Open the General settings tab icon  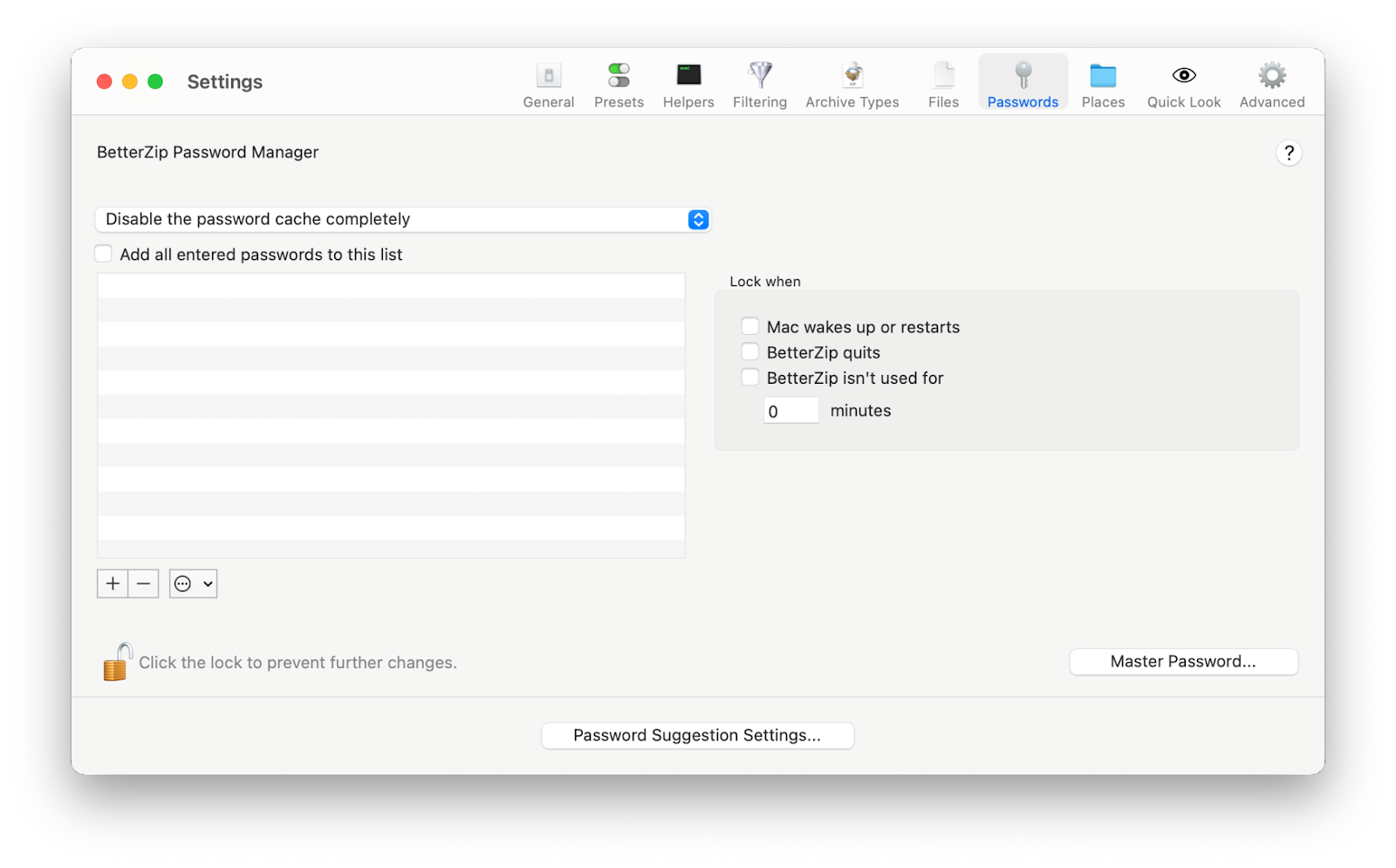click(x=548, y=83)
